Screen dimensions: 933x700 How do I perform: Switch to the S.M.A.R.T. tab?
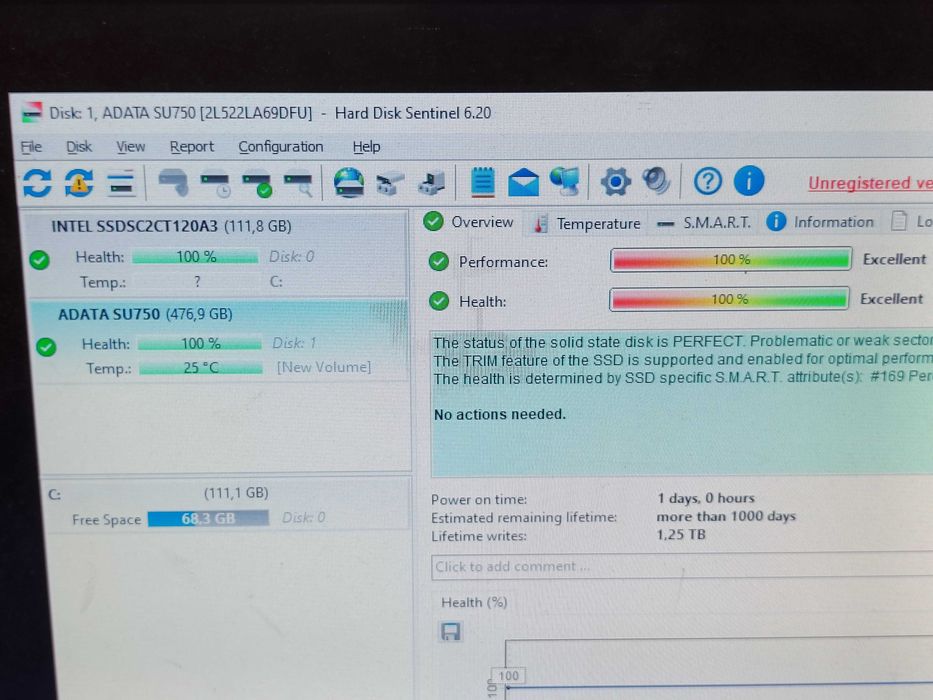[x=703, y=223]
